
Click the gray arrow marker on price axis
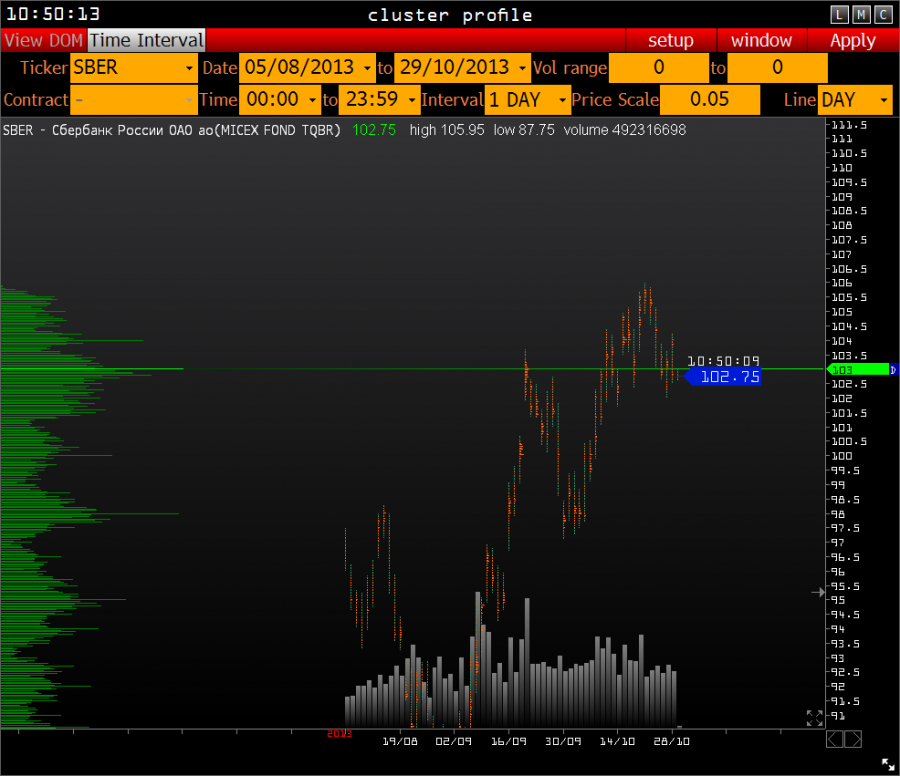[x=817, y=592]
